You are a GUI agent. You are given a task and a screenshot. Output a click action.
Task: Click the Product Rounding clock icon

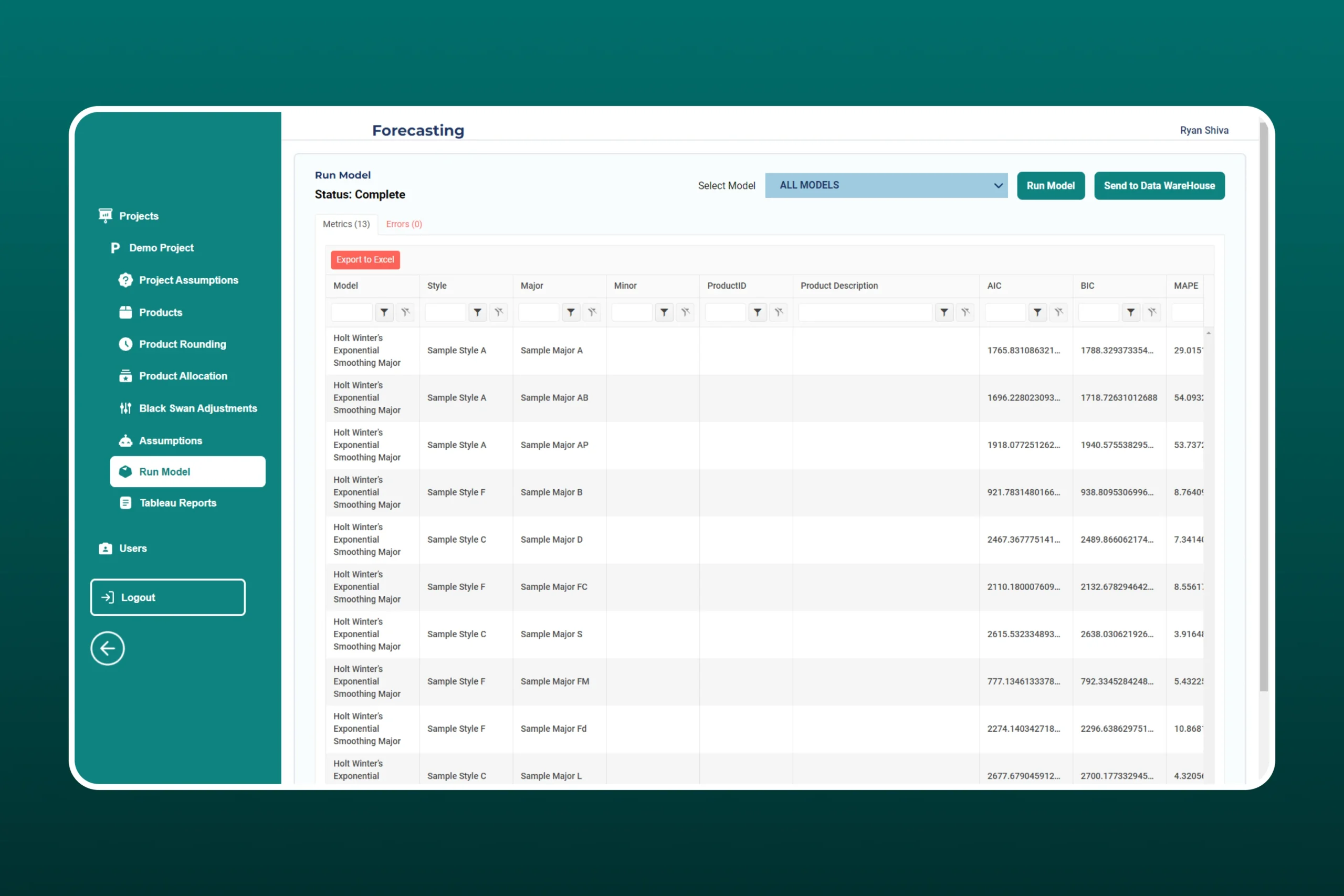click(x=125, y=344)
